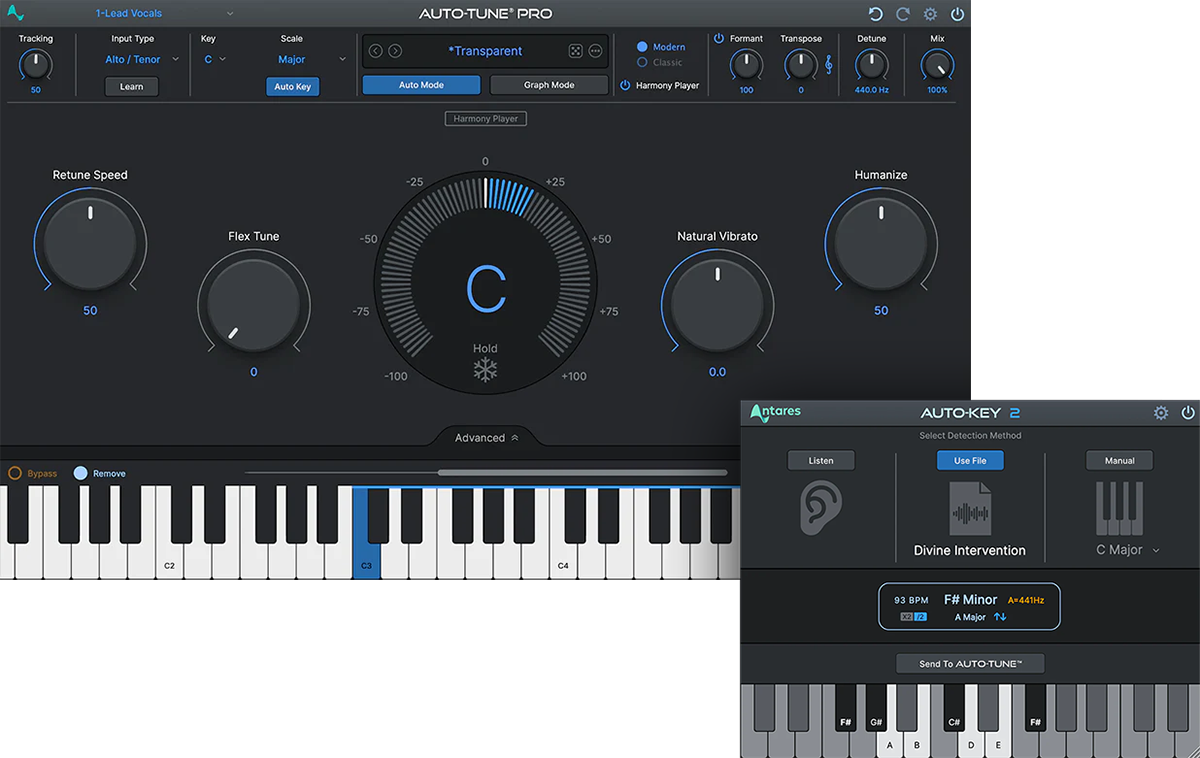Click the Auto Key button
This screenshot has height=758, width=1200.
pyautogui.click(x=292, y=87)
